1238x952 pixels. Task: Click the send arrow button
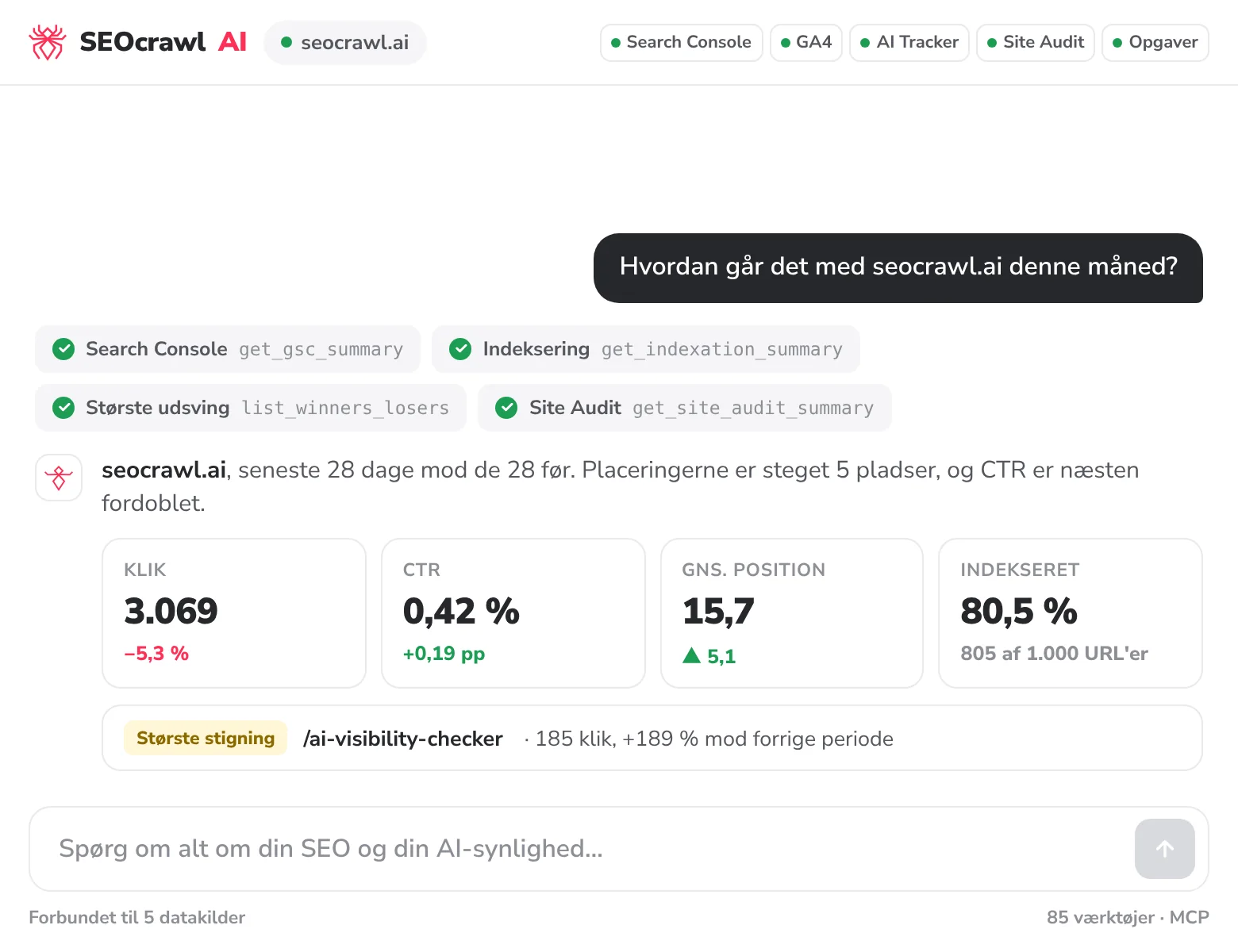[1164, 849]
